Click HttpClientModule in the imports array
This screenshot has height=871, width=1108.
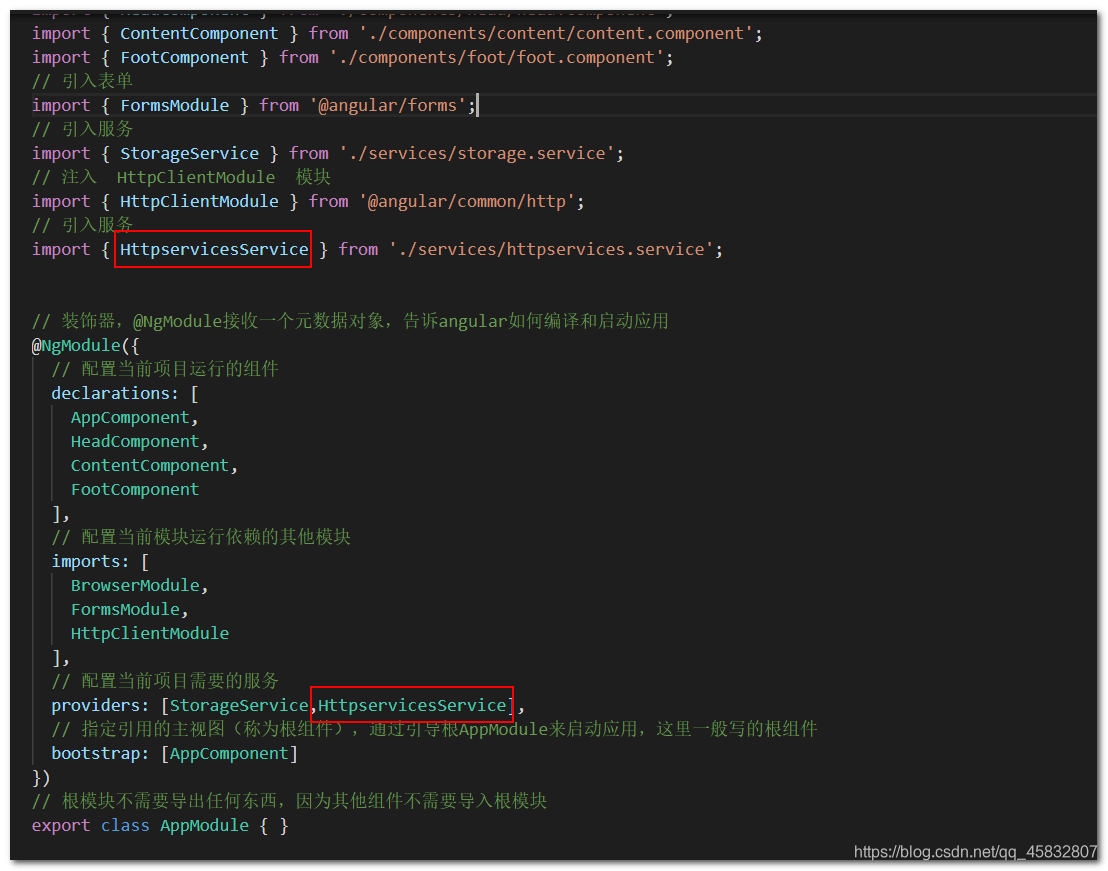tap(150, 634)
